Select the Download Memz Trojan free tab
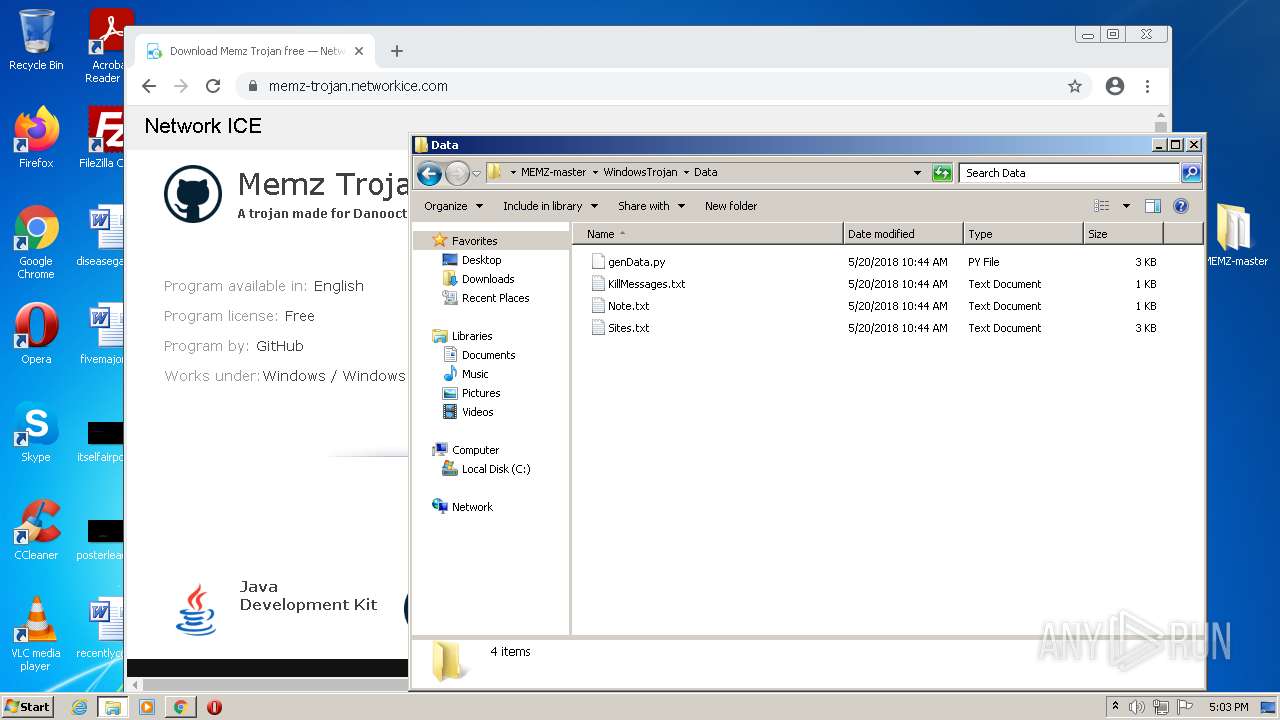This screenshot has height=720, width=1280. [255, 51]
